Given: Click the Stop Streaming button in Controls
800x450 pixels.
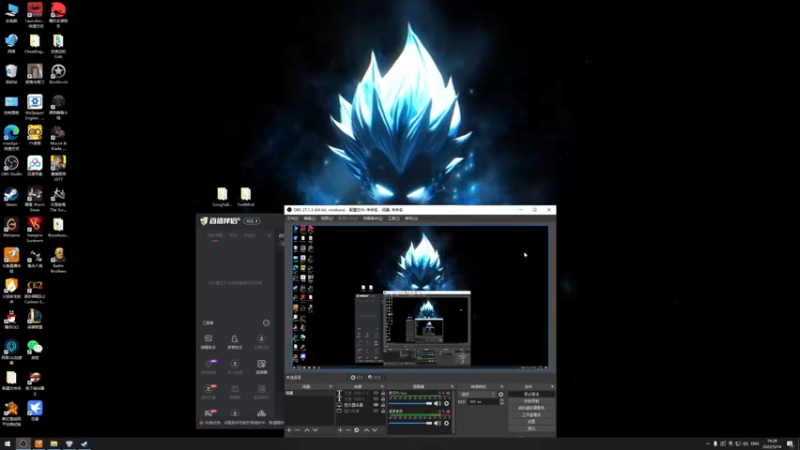Looking at the screenshot, I should pyautogui.click(x=531, y=394).
